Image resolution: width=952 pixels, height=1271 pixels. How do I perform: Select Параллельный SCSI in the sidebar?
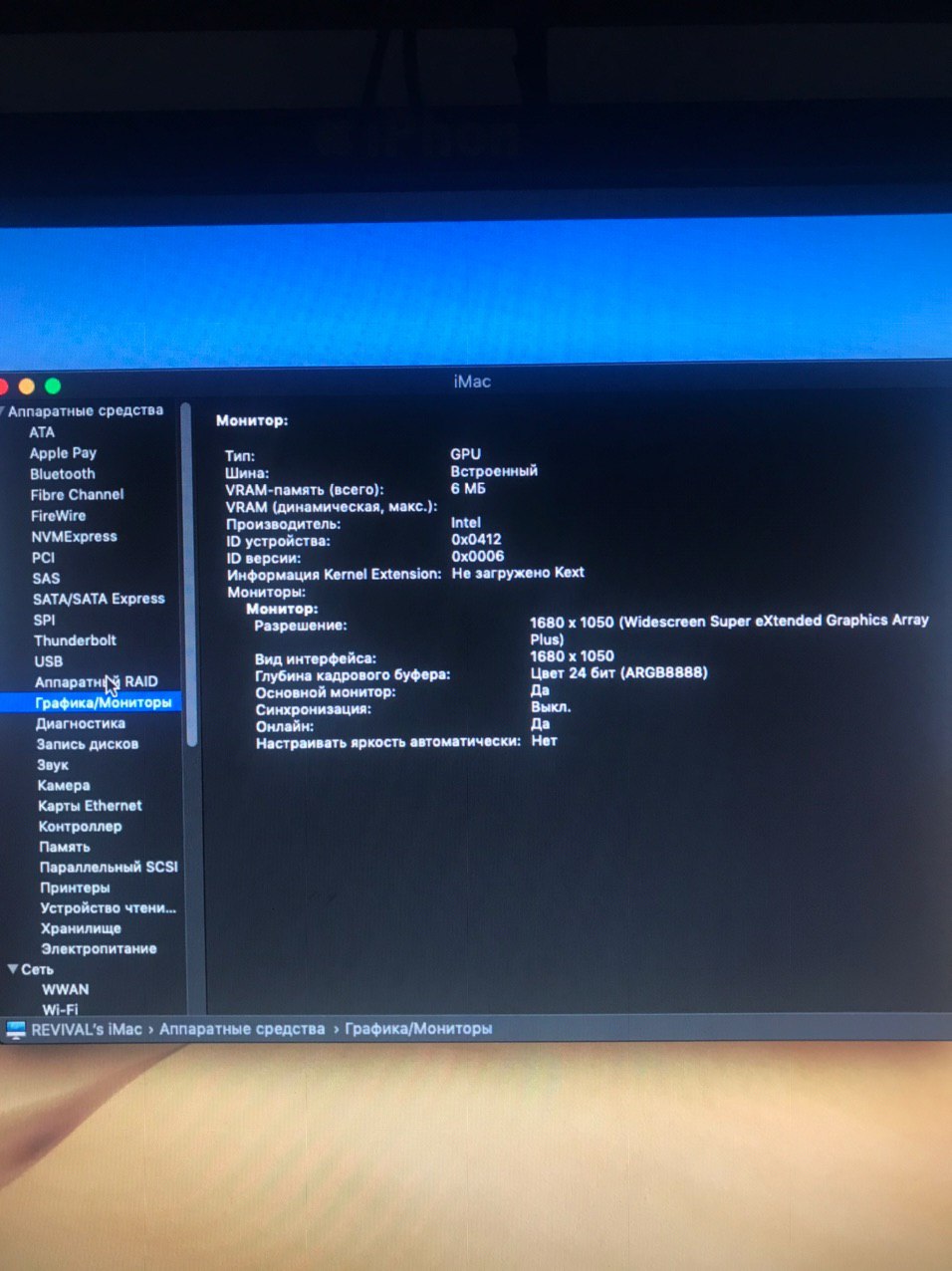(x=109, y=868)
